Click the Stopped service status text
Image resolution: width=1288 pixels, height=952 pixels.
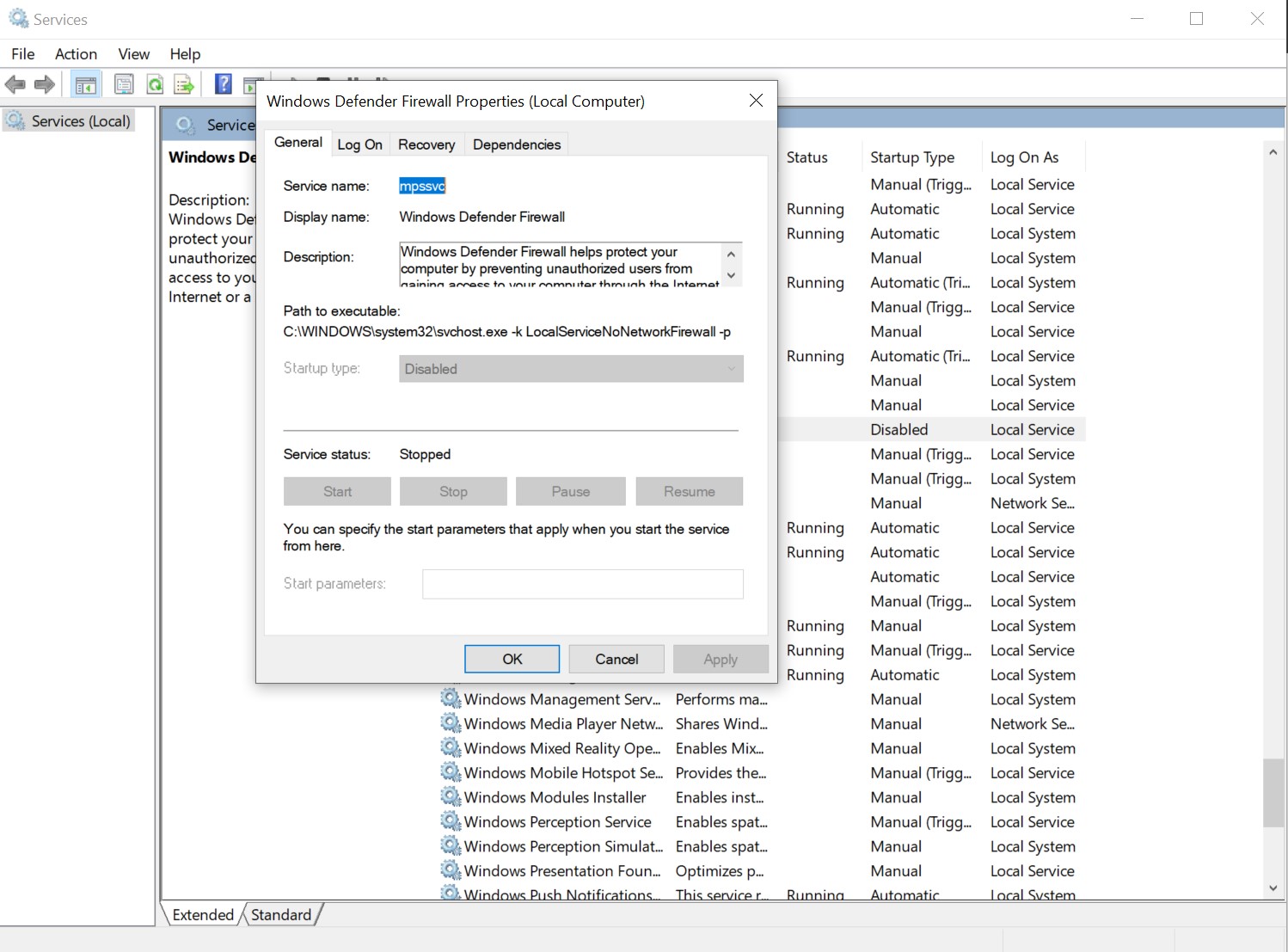425,454
